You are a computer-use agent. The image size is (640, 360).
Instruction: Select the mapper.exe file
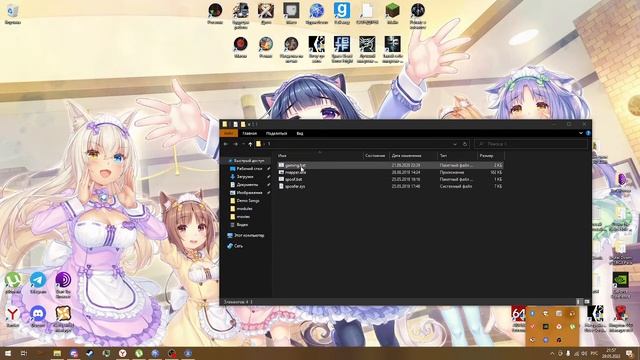390,172
